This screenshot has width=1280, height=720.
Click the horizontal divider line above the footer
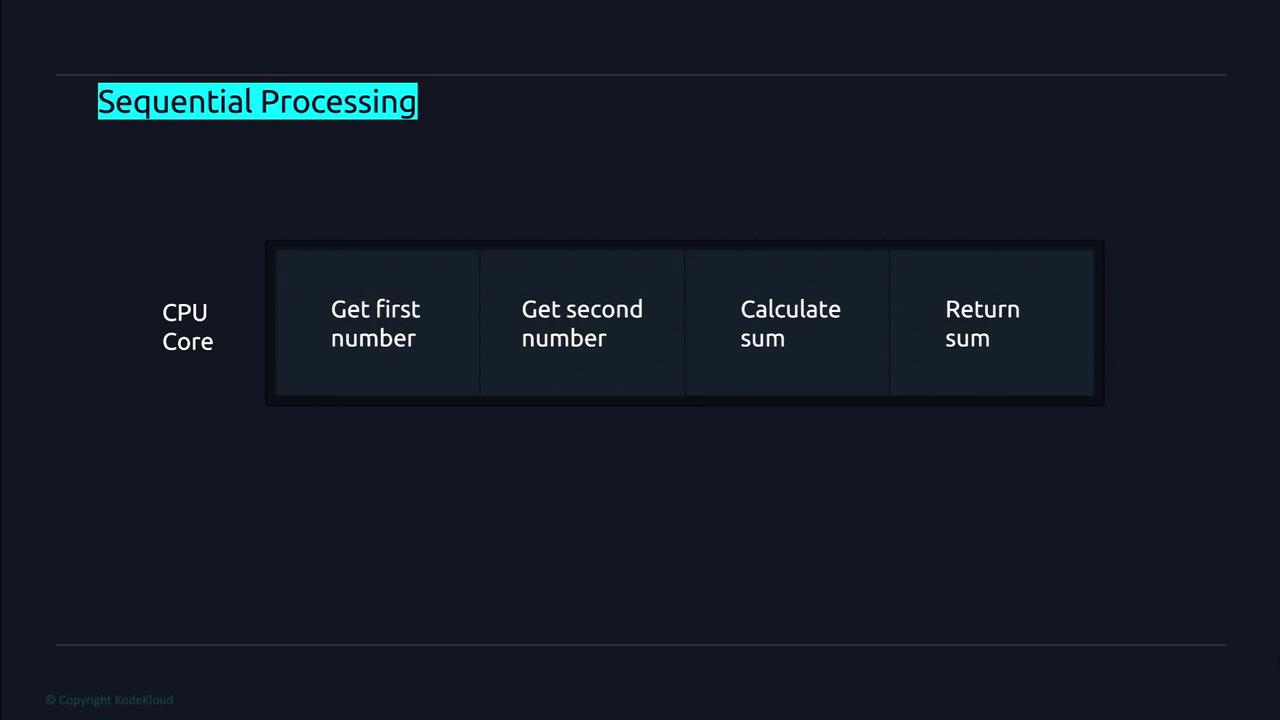640,645
